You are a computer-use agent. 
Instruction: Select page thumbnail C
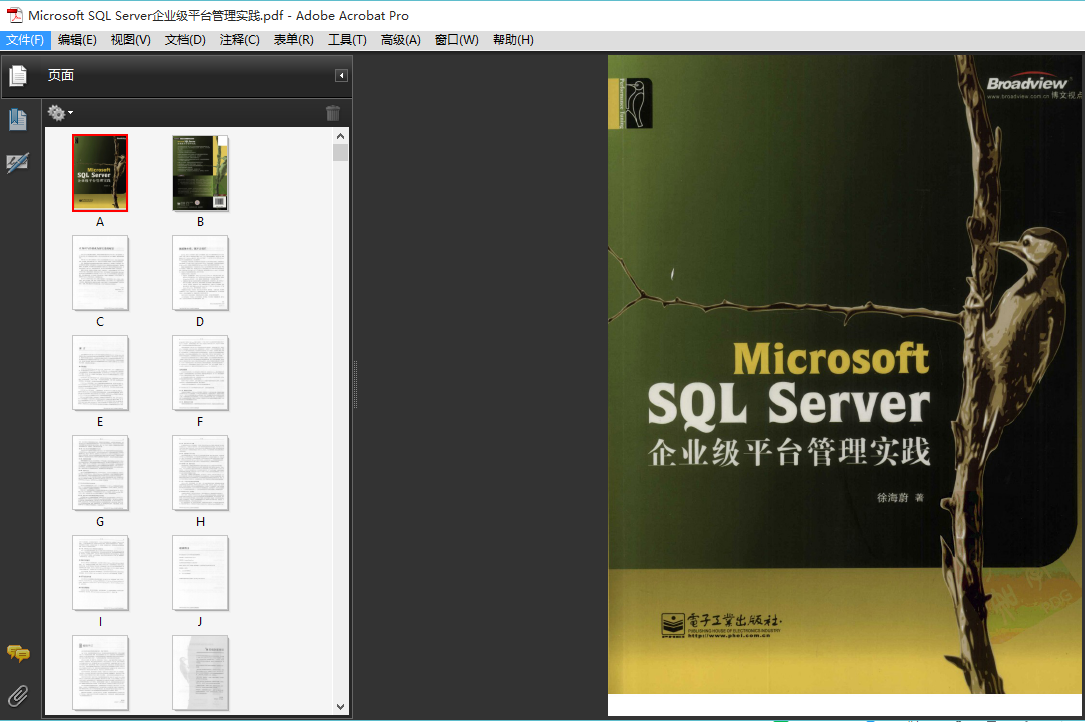click(x=100, y=273)
